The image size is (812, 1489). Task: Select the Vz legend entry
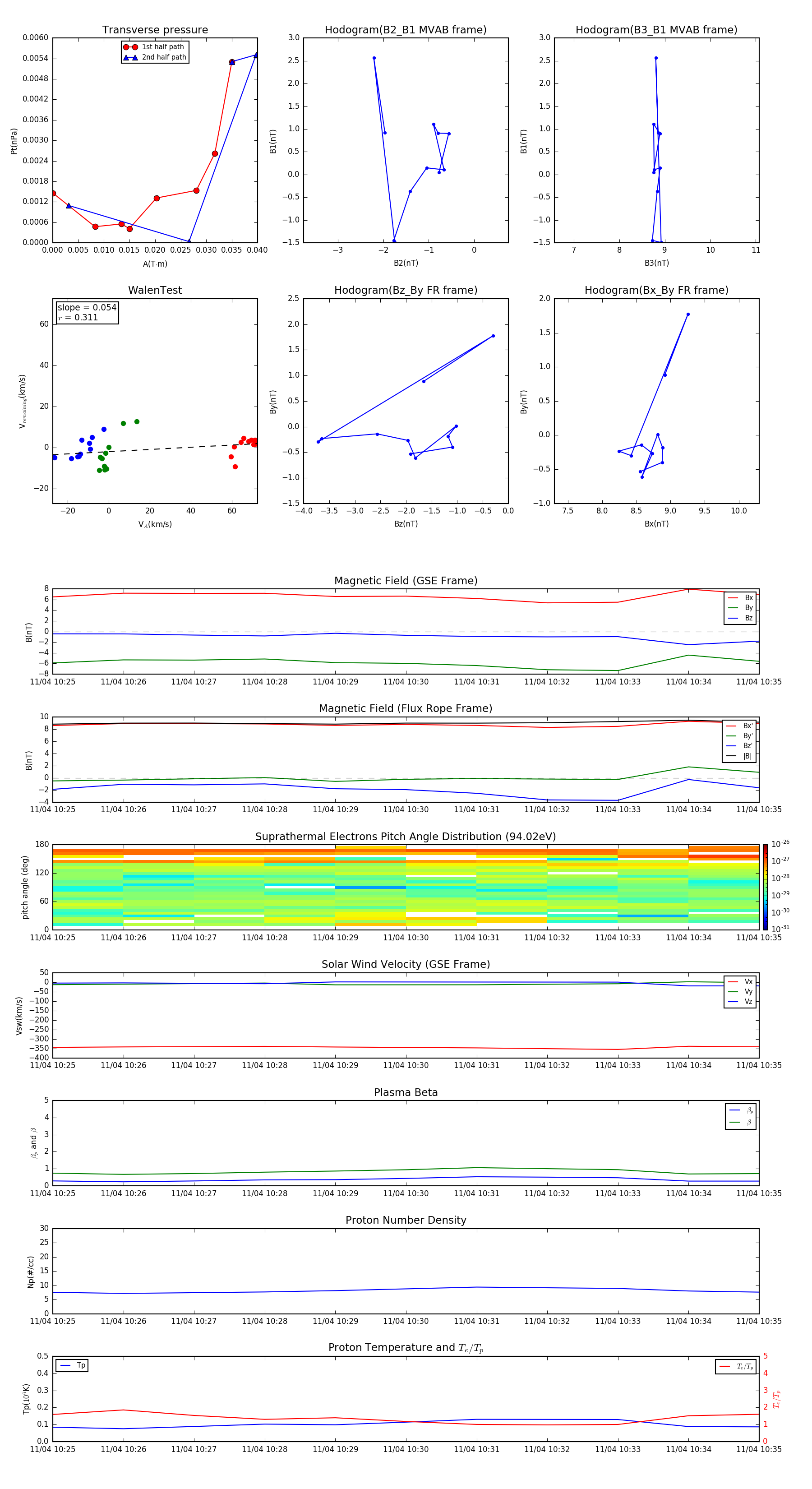[740, 1002]
